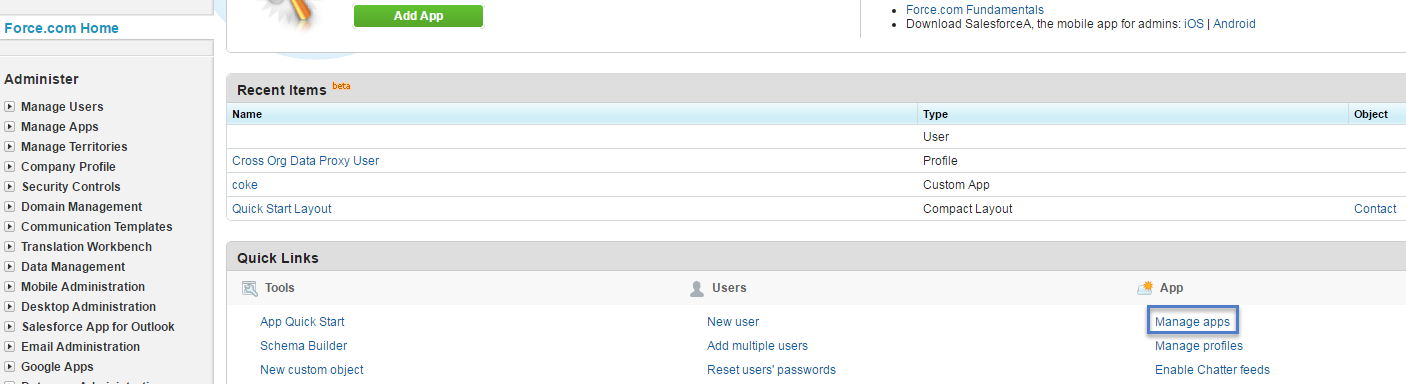Screen dimensions: 1406x384
Task: Click the Tools section icon
Action: point(250,288)
